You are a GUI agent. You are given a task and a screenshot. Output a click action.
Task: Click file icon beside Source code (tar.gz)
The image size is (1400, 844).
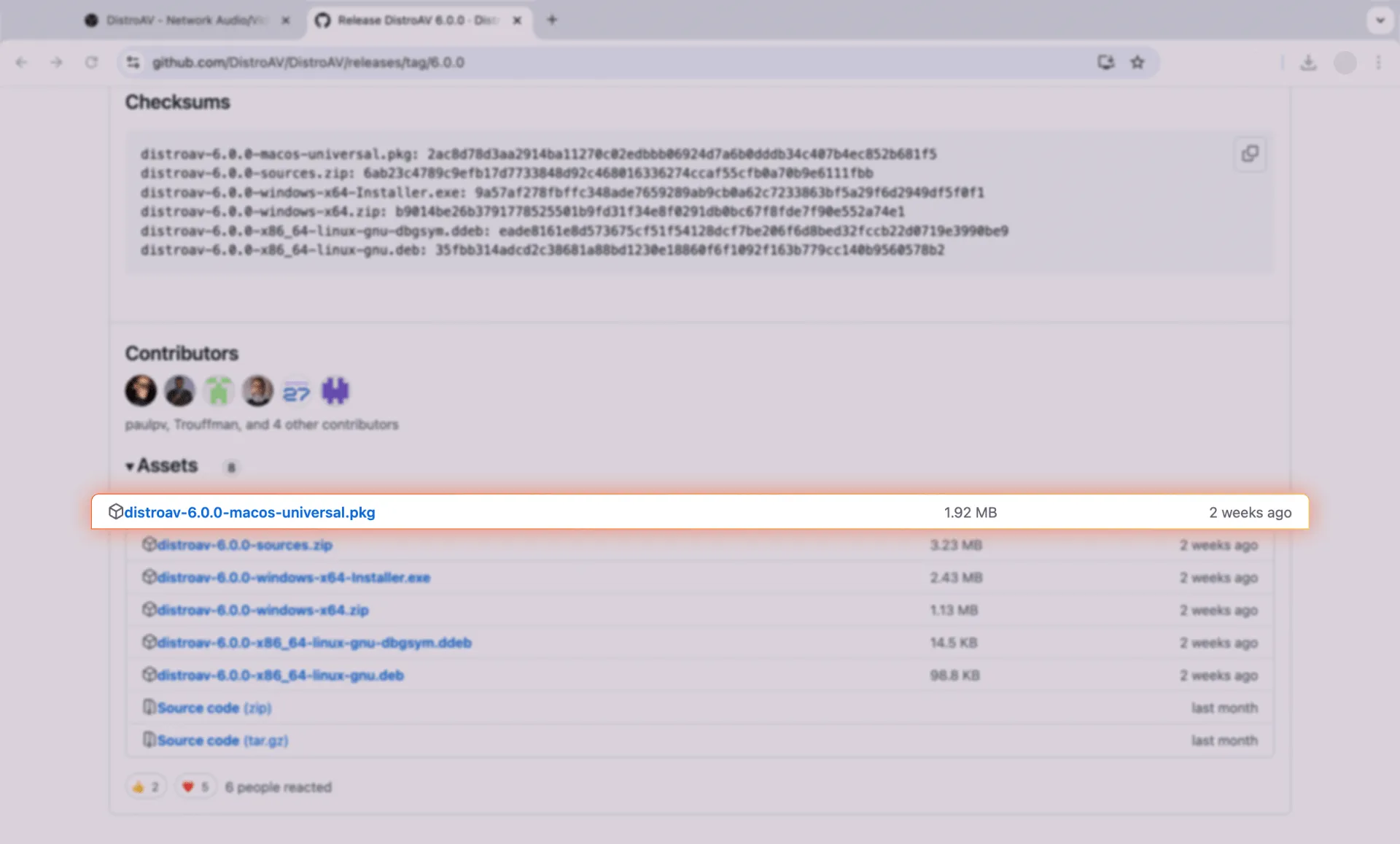pyautogui.click(x=149, y=740)
